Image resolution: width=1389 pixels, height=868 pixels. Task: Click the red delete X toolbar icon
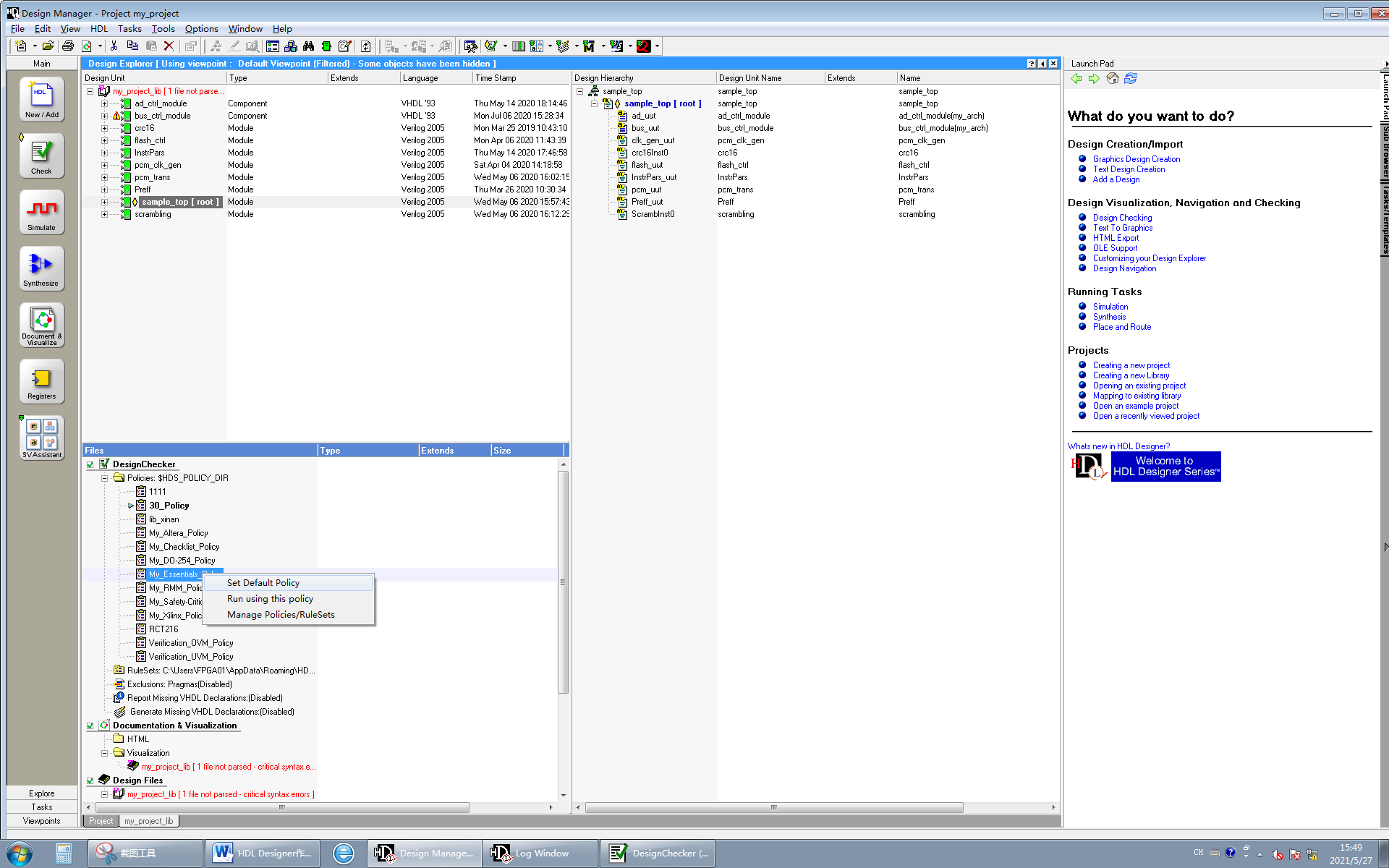tap(169, 46)
